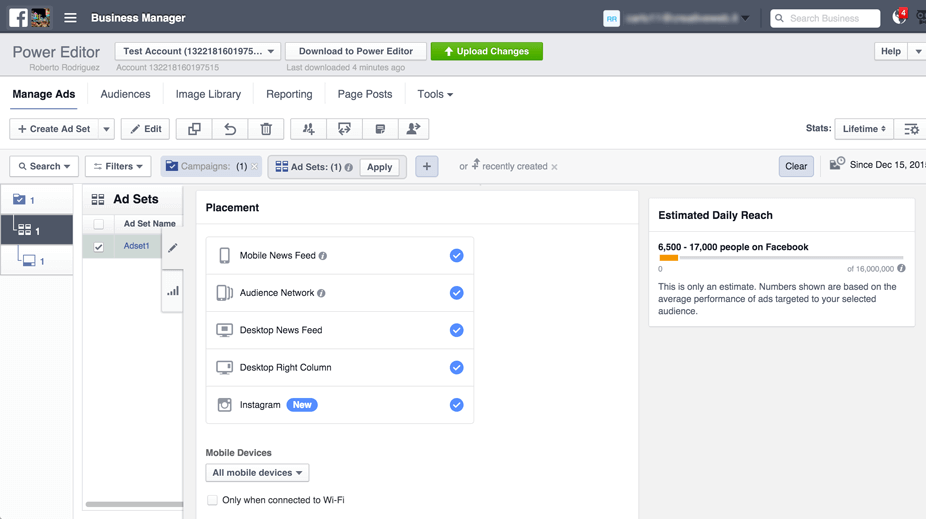
Task: Click the pencil edit pane icon
Action: (172, 248)
